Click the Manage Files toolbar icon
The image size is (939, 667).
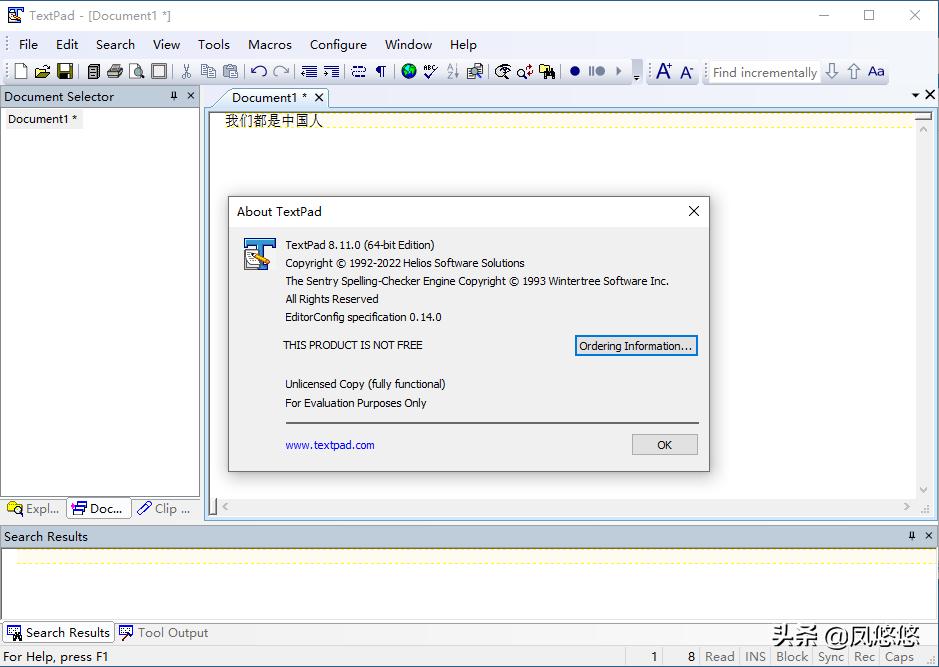(x=93, y=71)
